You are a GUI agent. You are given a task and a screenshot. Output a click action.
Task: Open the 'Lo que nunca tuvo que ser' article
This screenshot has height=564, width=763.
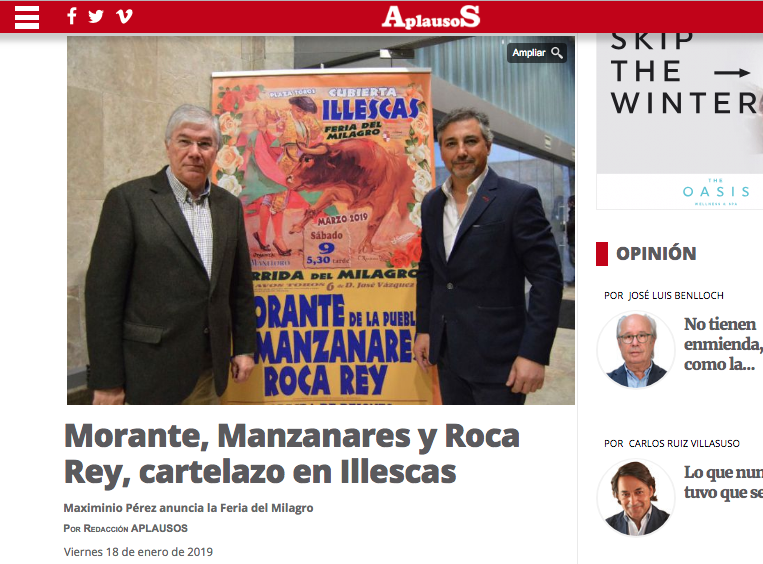[x=723, y=482]
